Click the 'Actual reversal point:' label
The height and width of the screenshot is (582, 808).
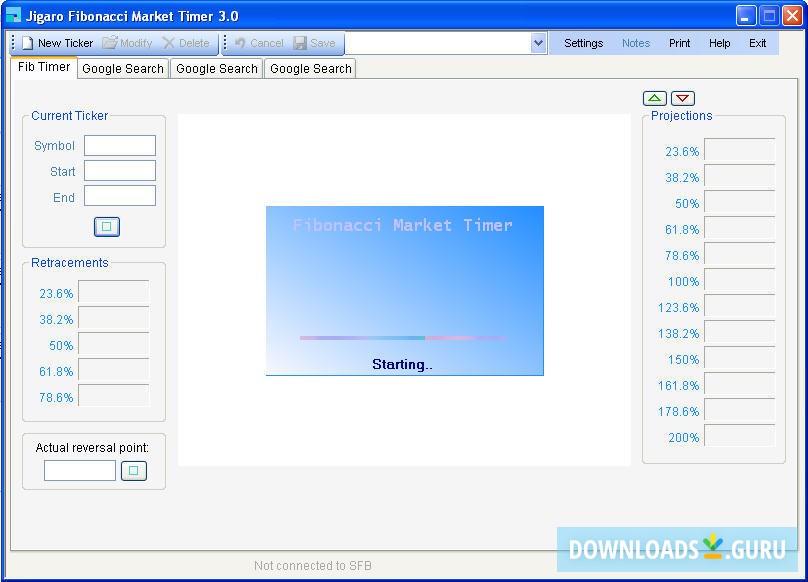click(92, 447)
